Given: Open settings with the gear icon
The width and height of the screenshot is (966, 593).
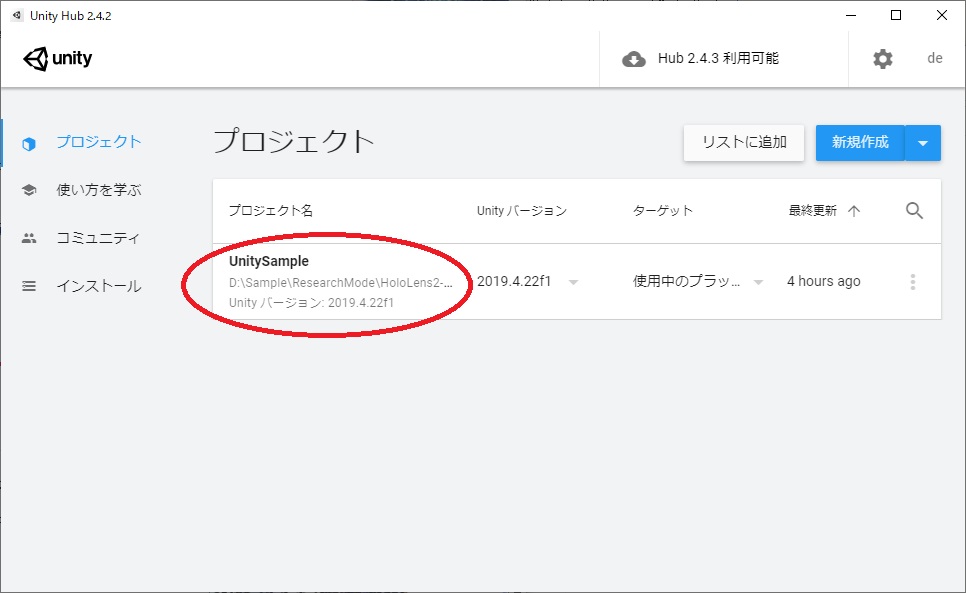Looking at the screenshot, I should coord(882,59).
